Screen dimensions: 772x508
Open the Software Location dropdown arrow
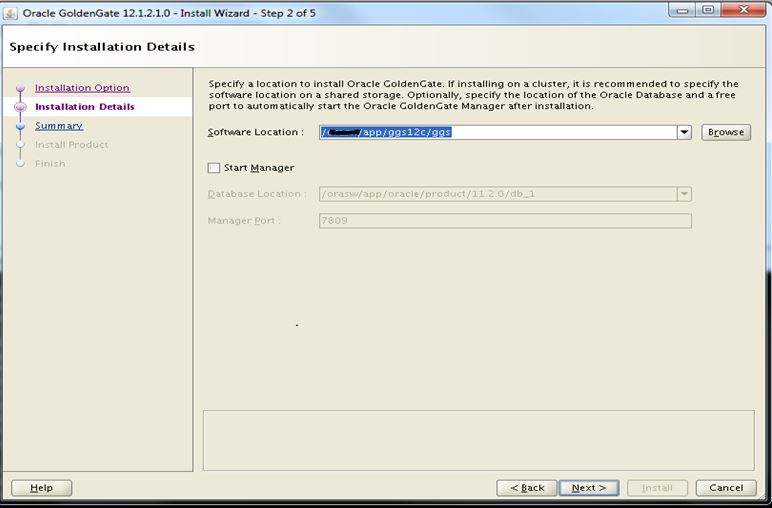(684, 132)
